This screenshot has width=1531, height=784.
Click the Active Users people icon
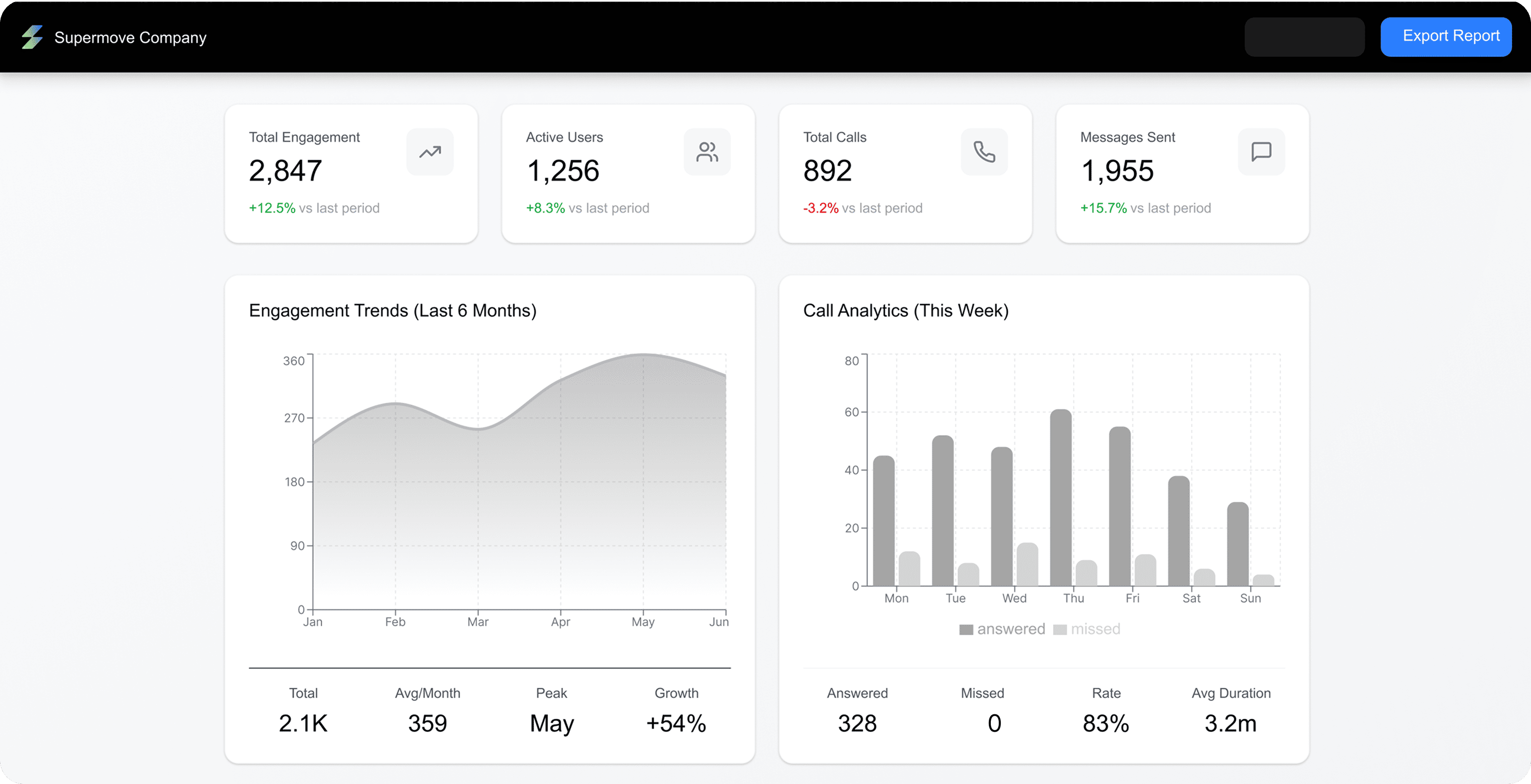click(707, 152)
